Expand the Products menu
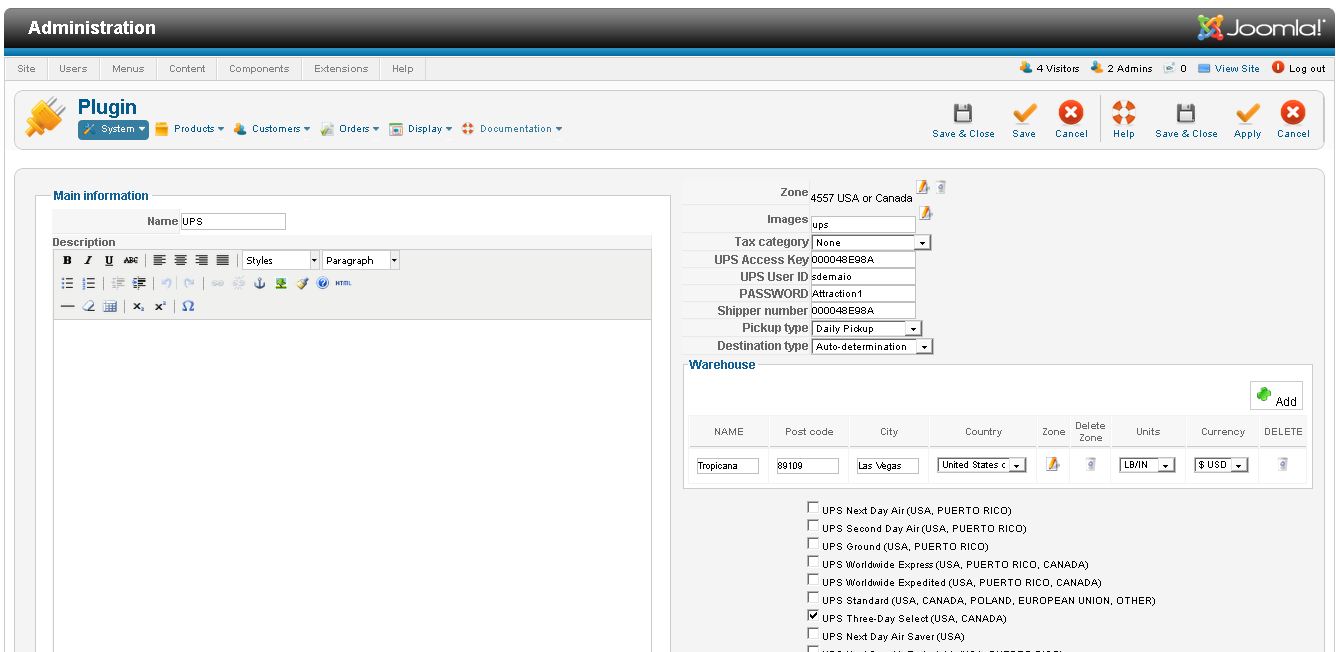The height and width of the screenshot is (652, 1336). (190, 129)
